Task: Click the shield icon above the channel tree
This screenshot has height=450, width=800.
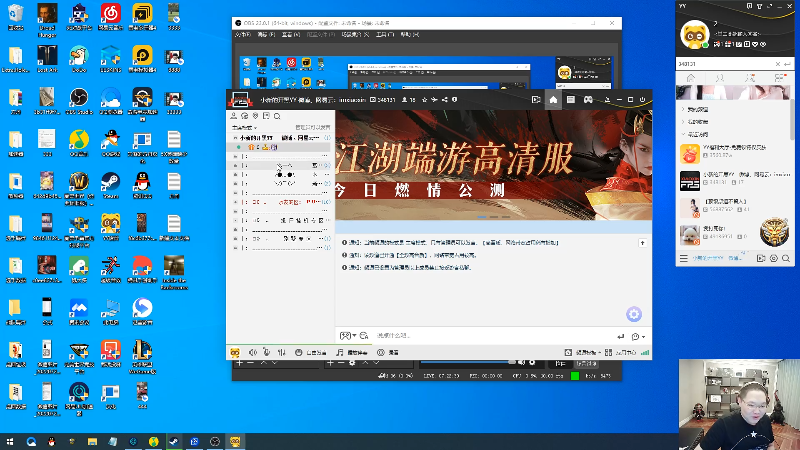Action: point(256,116)
